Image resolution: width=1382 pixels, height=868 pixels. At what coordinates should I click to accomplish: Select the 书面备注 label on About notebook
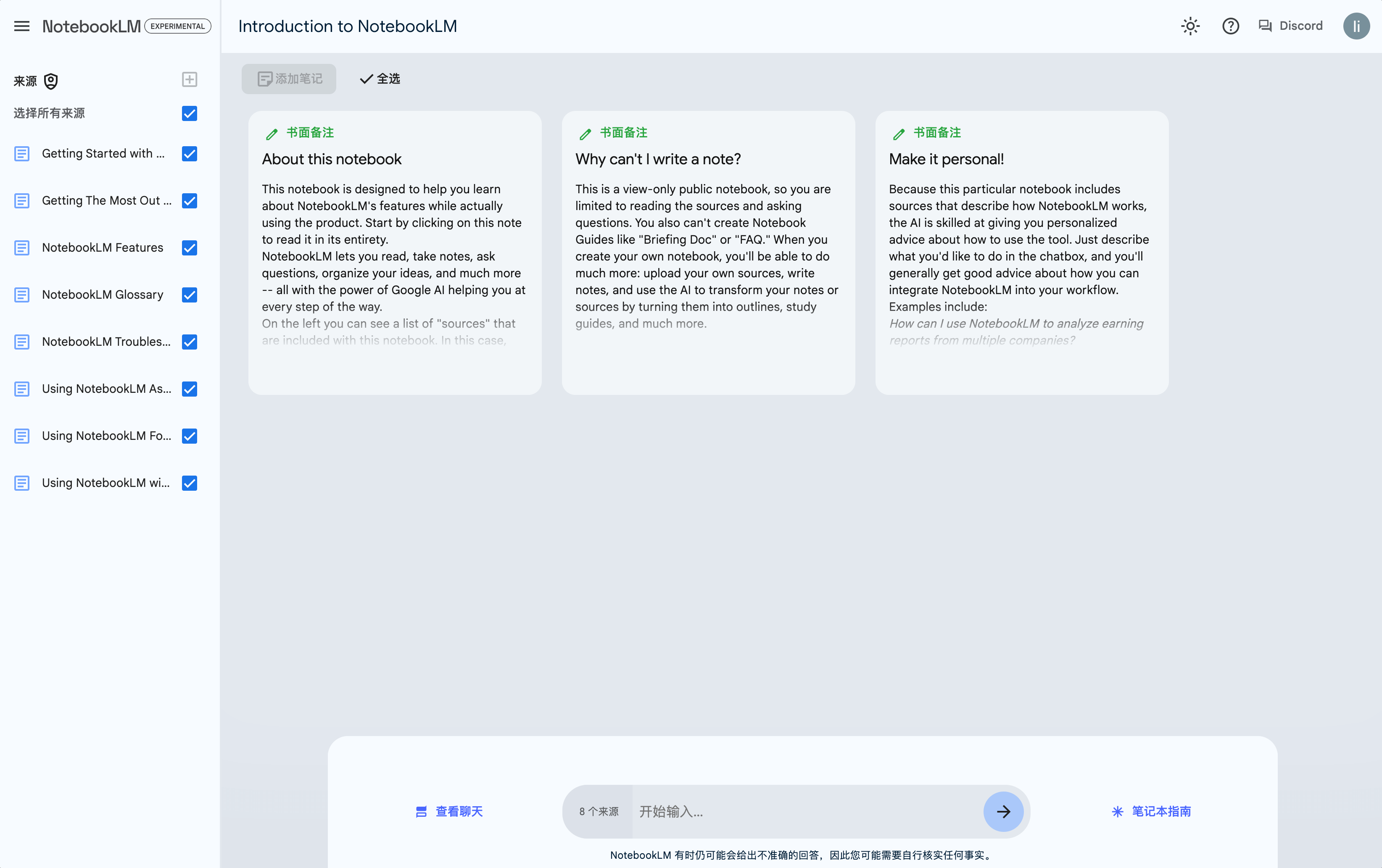coord(309,131)
